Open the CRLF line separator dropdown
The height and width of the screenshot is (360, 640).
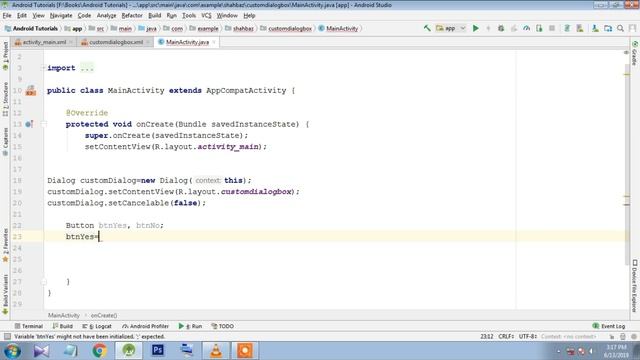click(506, 336)
